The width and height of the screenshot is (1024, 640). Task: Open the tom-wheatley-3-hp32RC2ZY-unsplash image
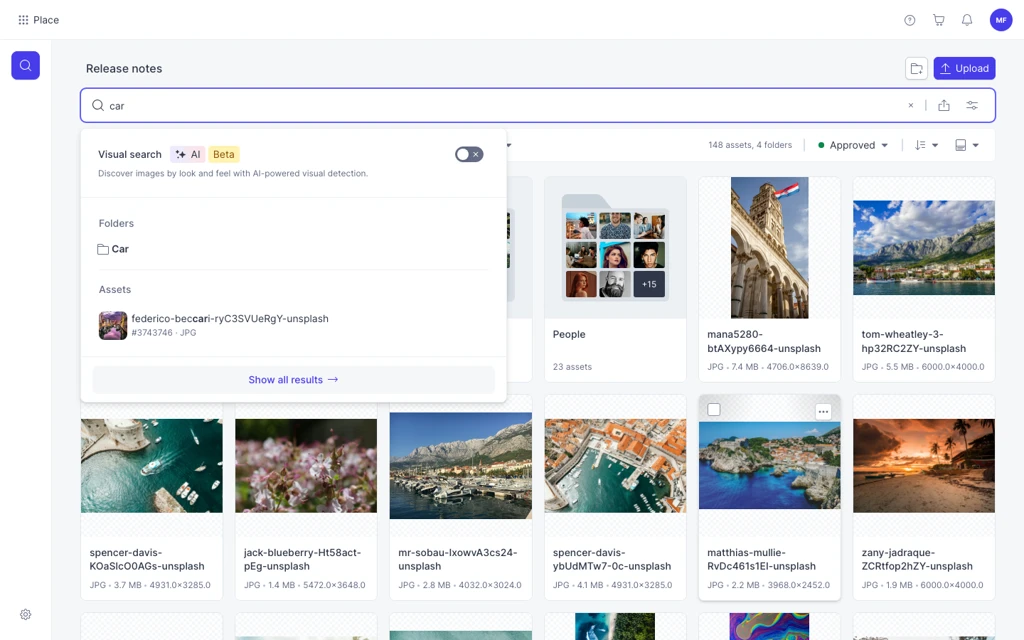[x=923, y=248]
